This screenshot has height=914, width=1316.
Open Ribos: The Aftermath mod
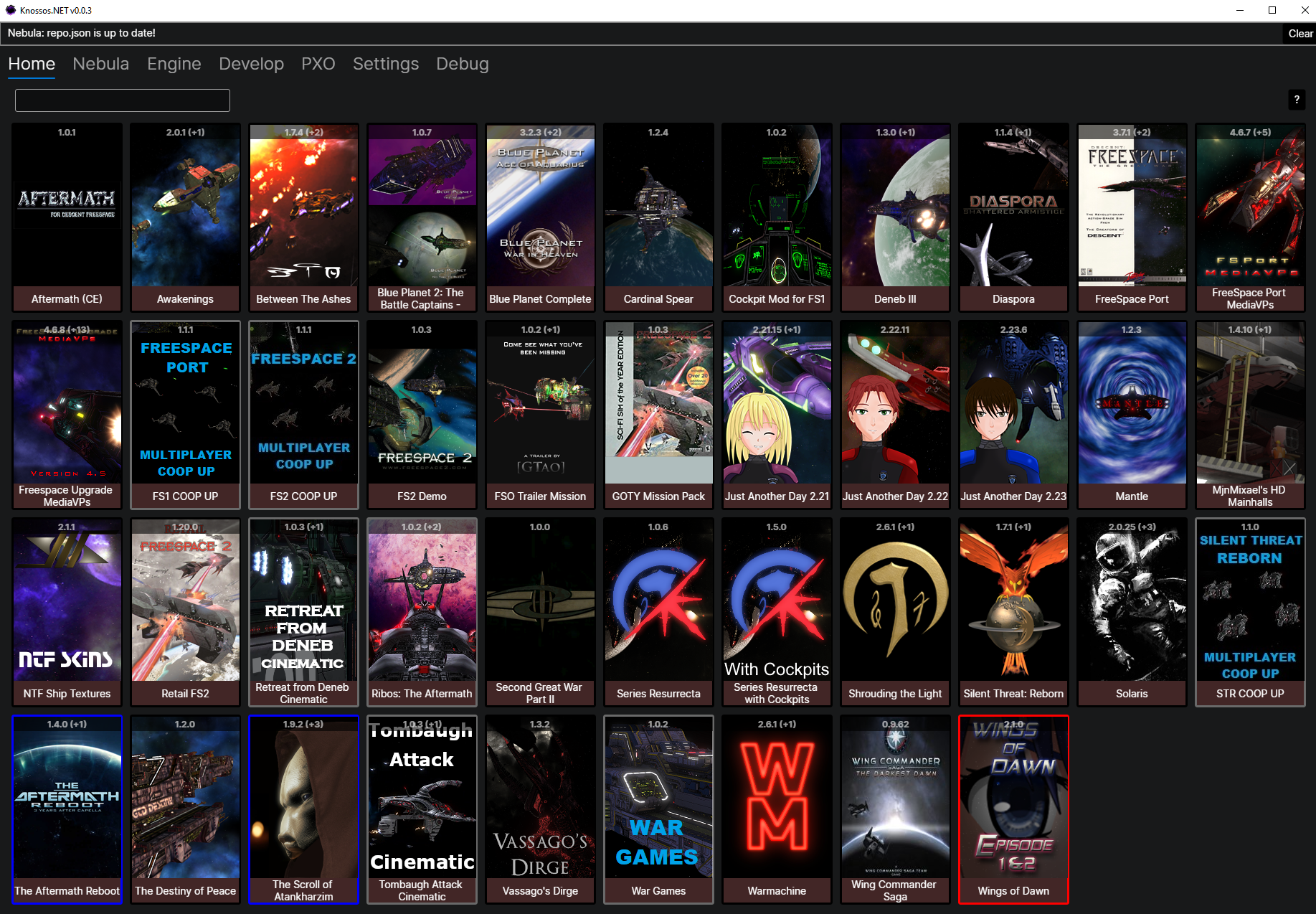coord(422,612)
